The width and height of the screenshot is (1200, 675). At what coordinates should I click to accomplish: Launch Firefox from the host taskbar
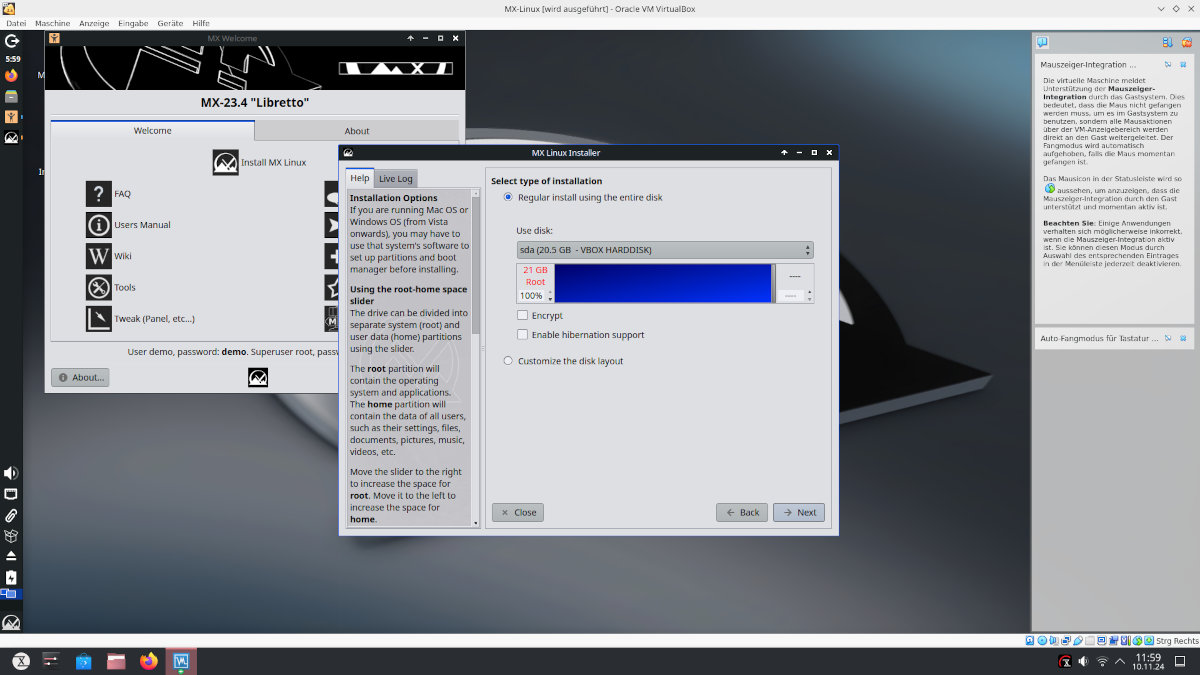pyautogui.click(x=149, y=661)
